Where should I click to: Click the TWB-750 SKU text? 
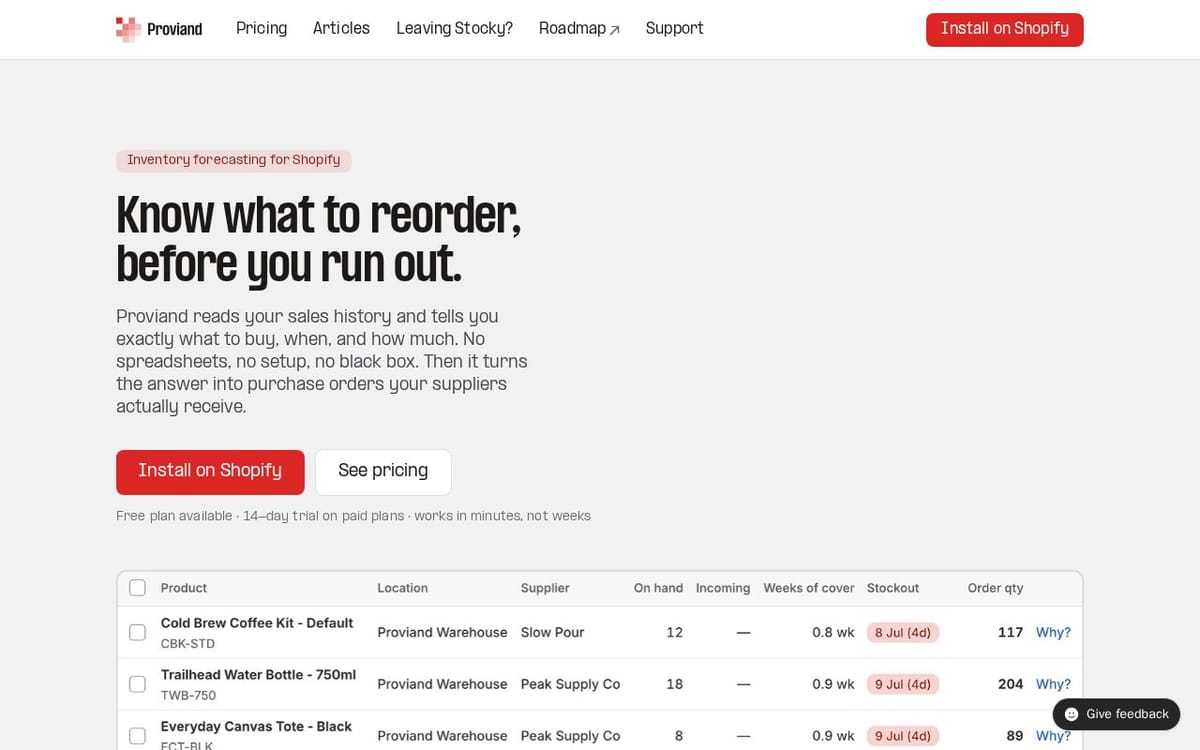[x=188, y=696]
